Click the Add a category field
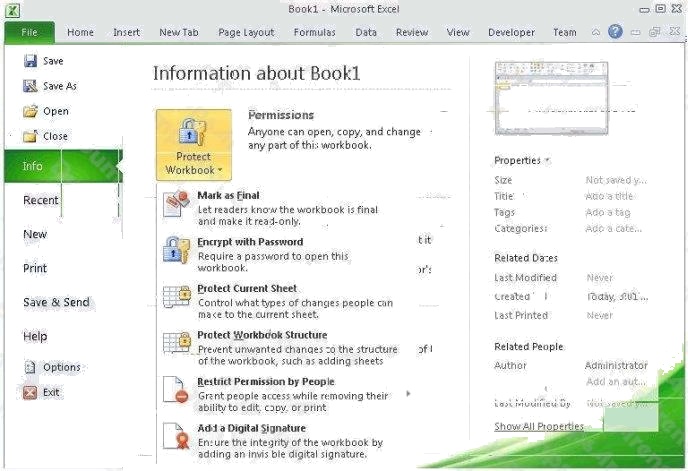 [x=613, y=228]
